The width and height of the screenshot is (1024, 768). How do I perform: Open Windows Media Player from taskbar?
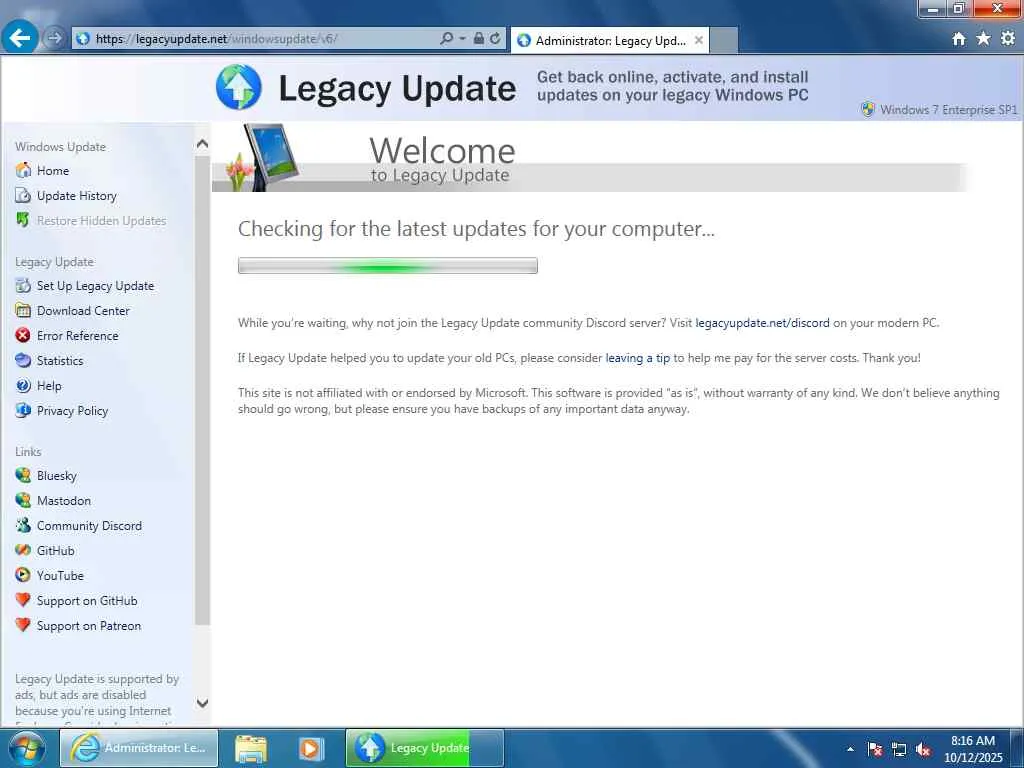click(x=311, y=748)
